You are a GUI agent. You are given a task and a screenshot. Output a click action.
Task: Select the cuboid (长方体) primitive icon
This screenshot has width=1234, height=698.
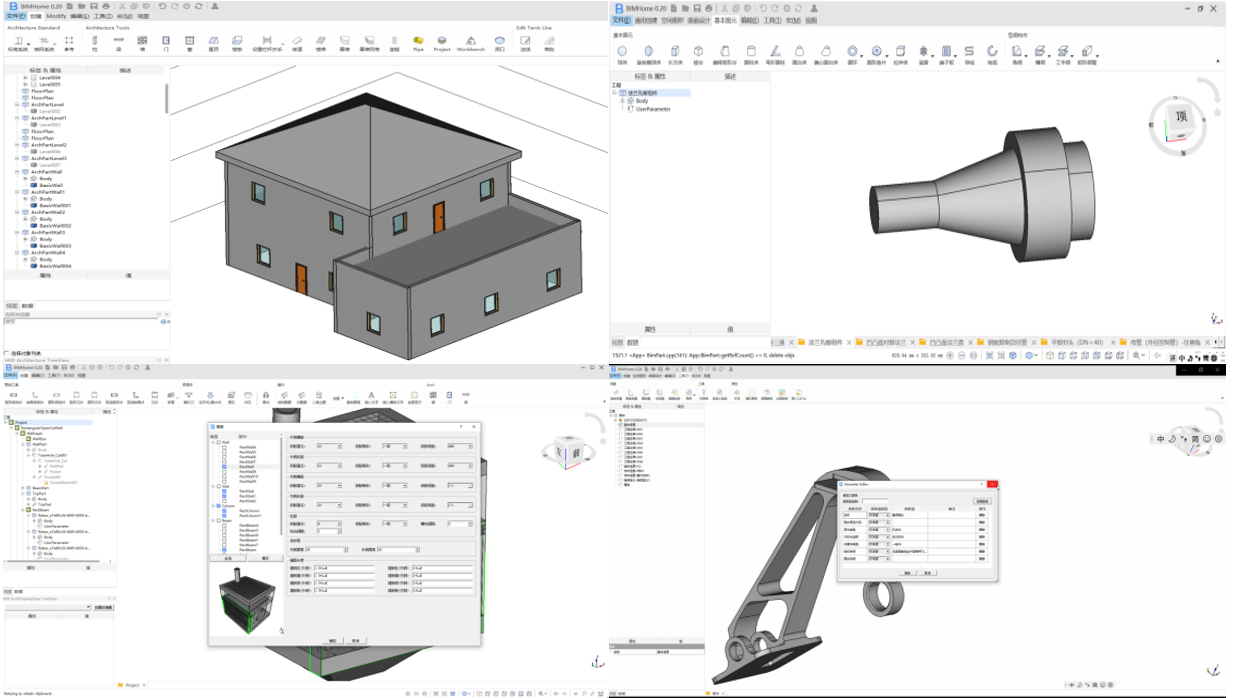(674, 52)
